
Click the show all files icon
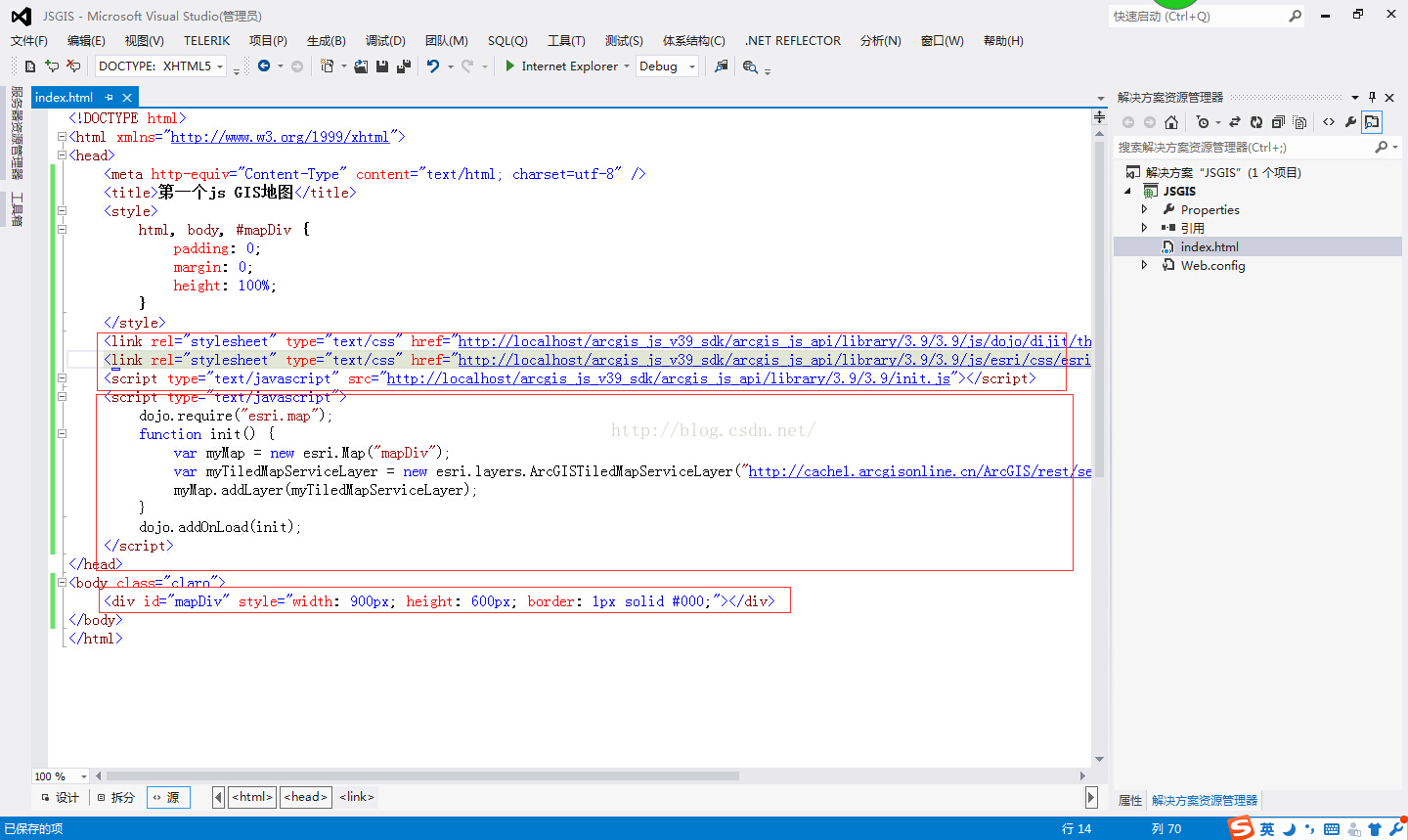click(x=1299, y=122)
